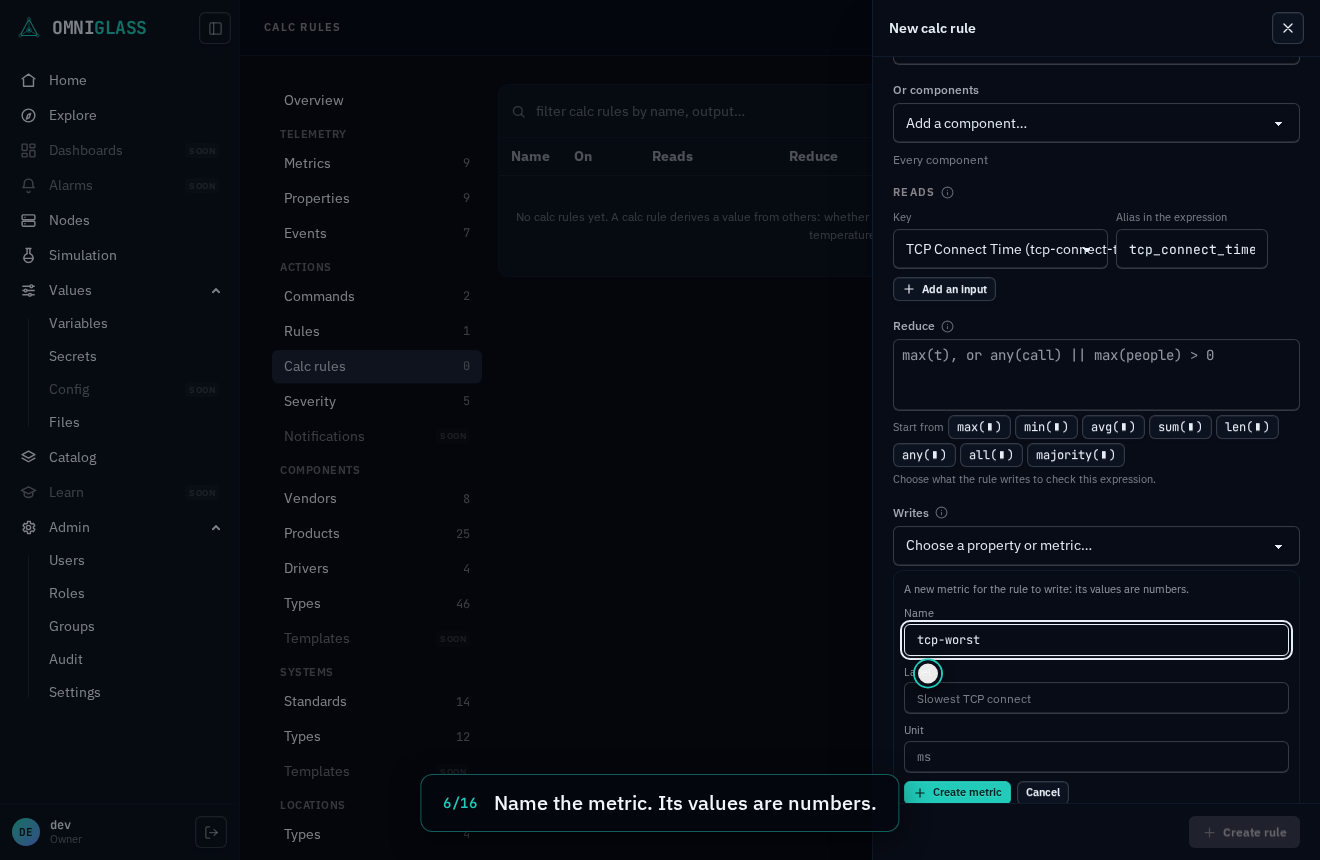
Task: Click the Home house icon
Action: coord(29,80)
